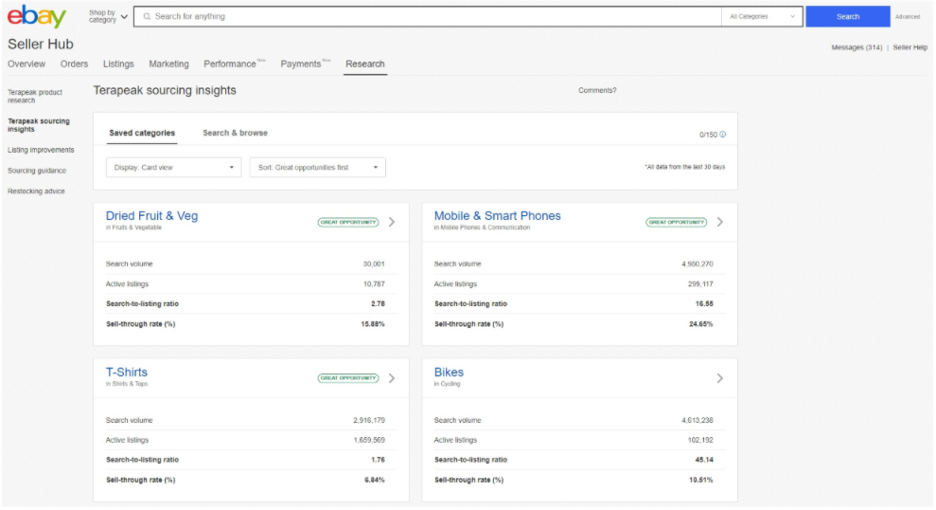Go to Overview tab

(26, 64)
